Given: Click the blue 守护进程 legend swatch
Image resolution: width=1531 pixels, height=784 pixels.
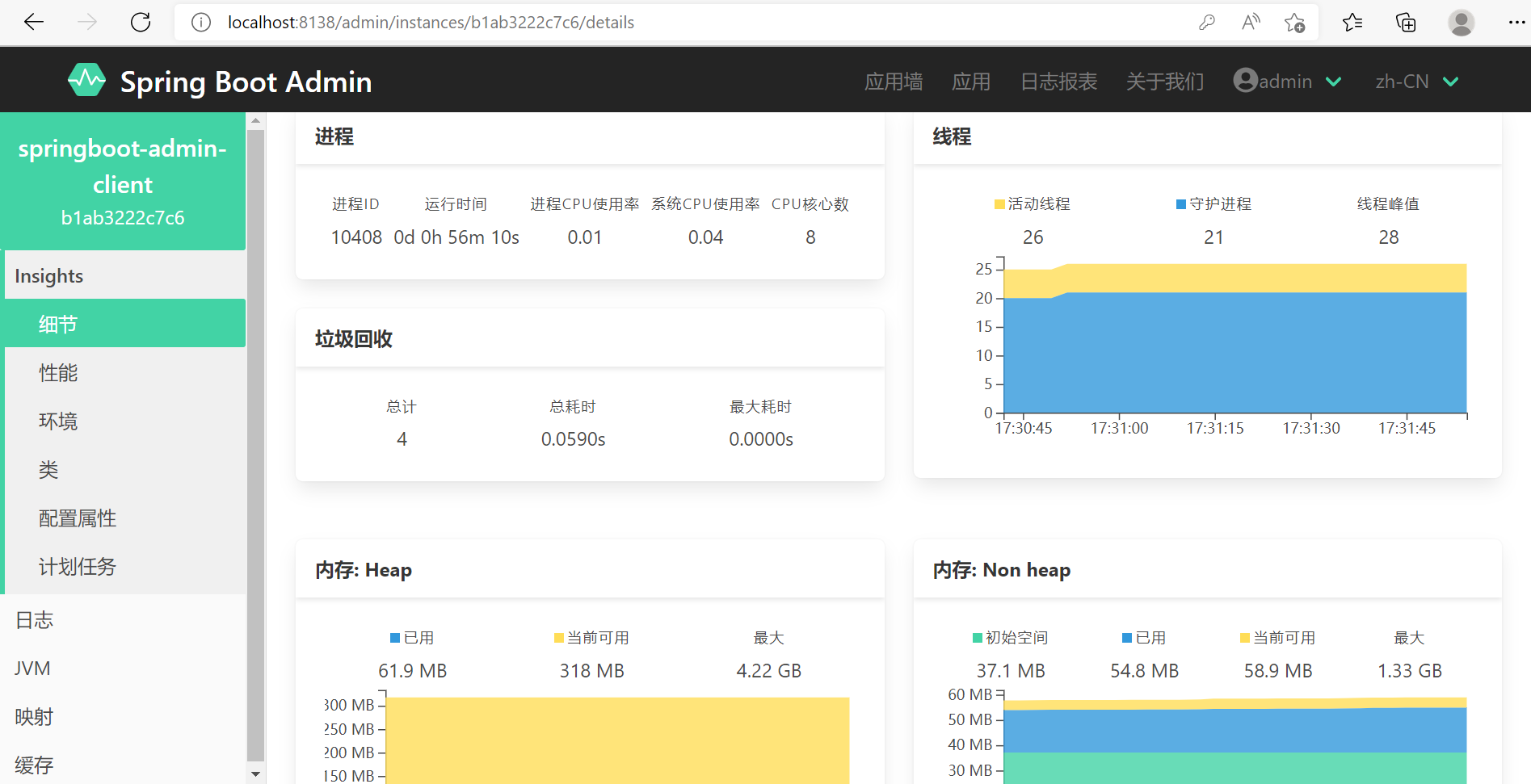Looking at the screenshot, I should (1181, 204).
